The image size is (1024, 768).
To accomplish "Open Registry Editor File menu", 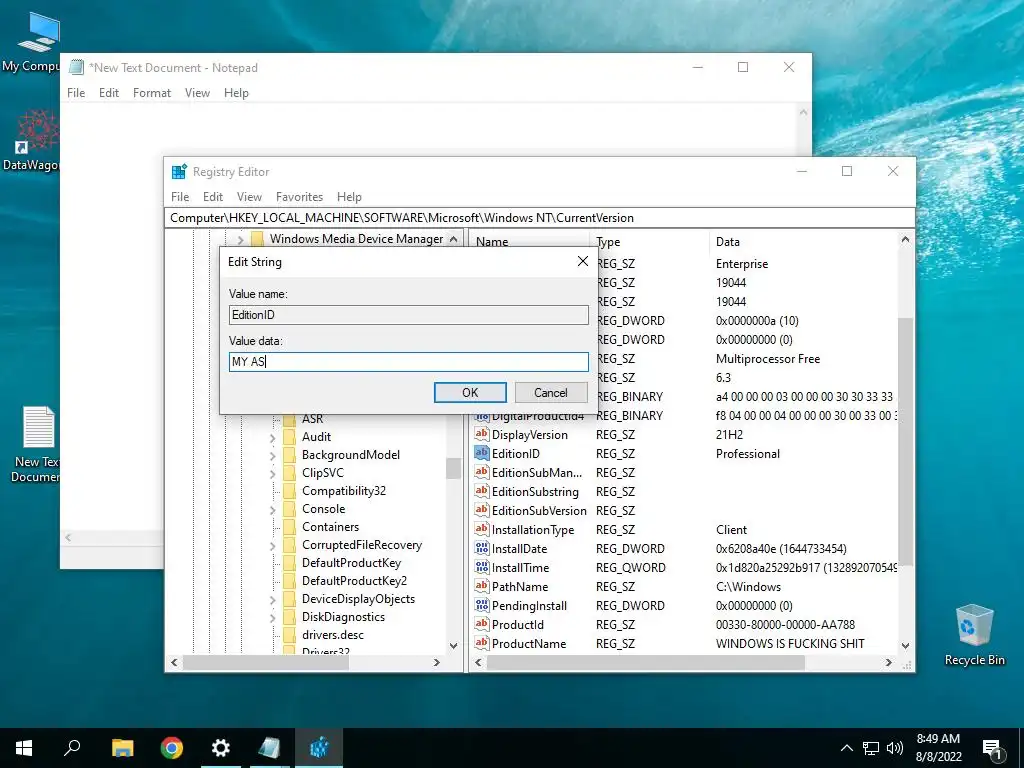I will (x=180, y=197).
